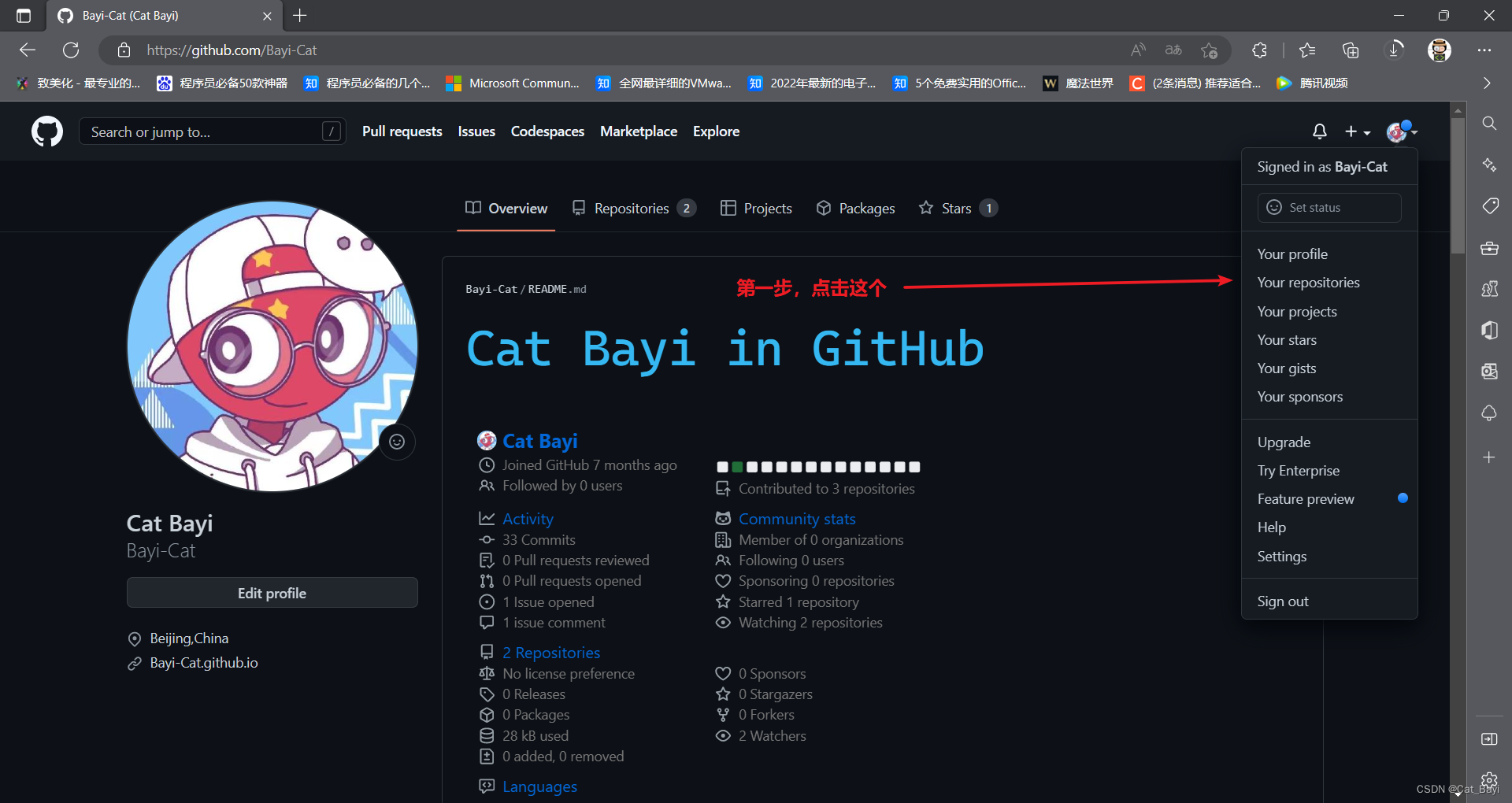This screenshot has height=803, width=1512.
Task: Expand the plus create-new dropdown
Action: pyautogui.click(x=1357, y=131)
